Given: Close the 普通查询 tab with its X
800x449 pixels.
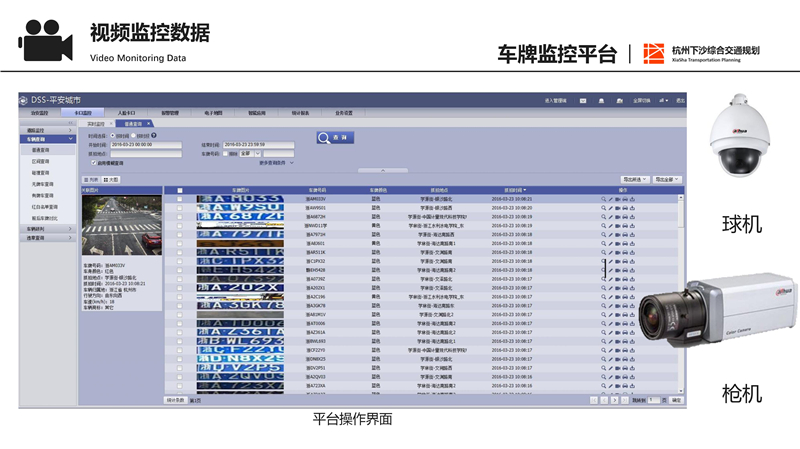Looking at the screenshot, I should pos(150,123).
